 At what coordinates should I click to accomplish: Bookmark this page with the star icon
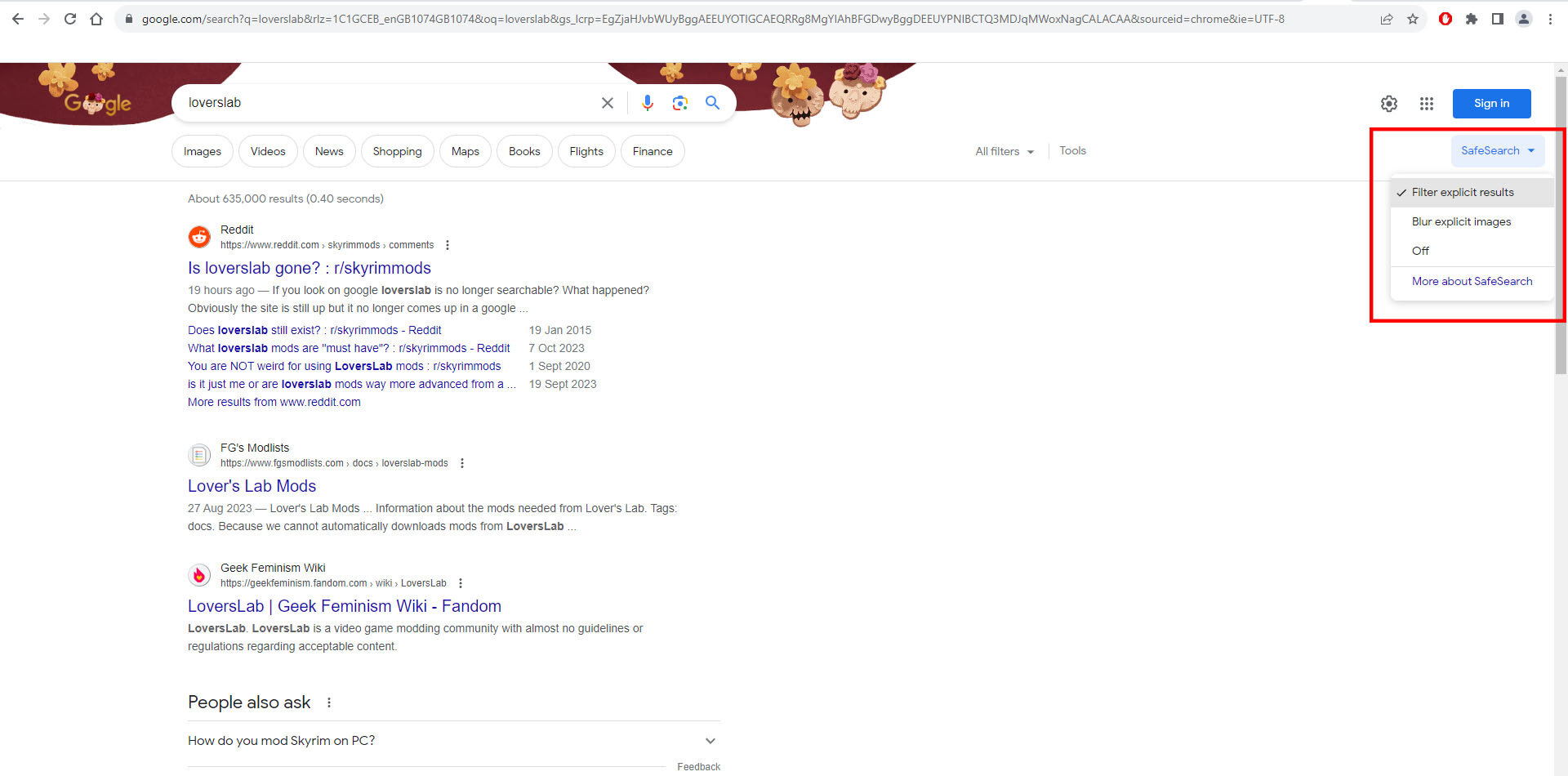tap(1413, 19)
